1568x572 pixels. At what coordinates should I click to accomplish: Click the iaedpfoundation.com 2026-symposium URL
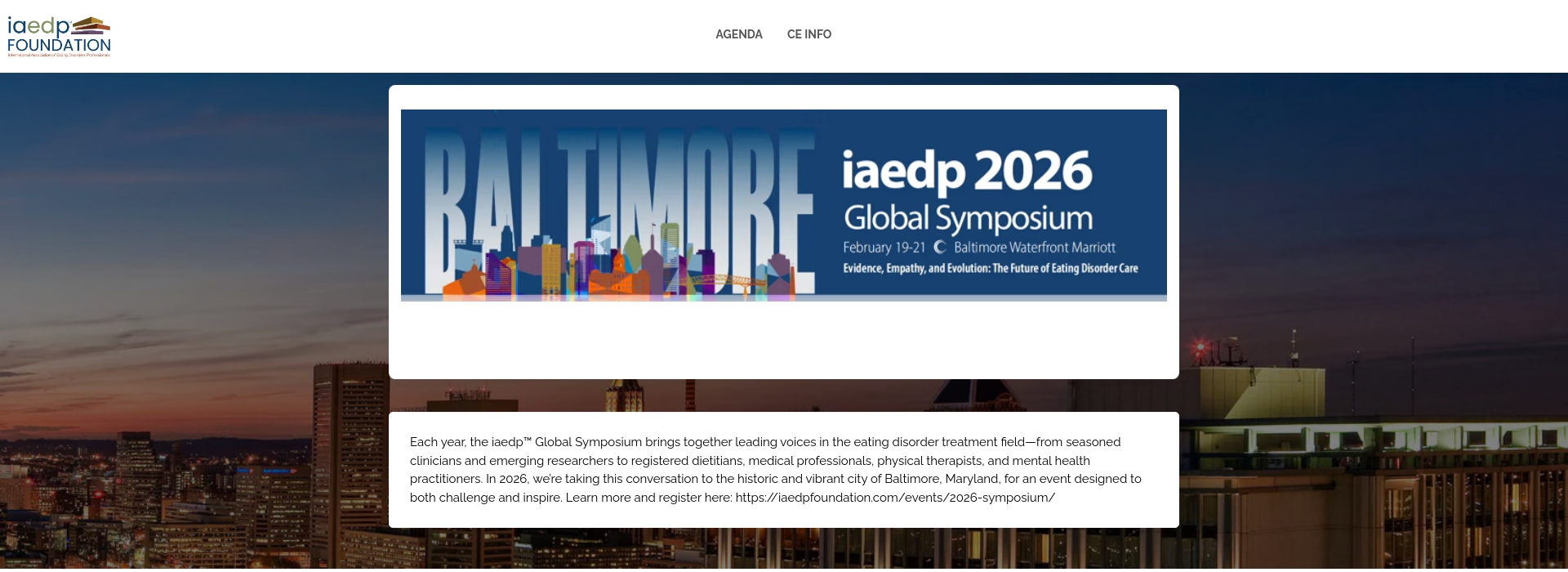tap(895, 498)
